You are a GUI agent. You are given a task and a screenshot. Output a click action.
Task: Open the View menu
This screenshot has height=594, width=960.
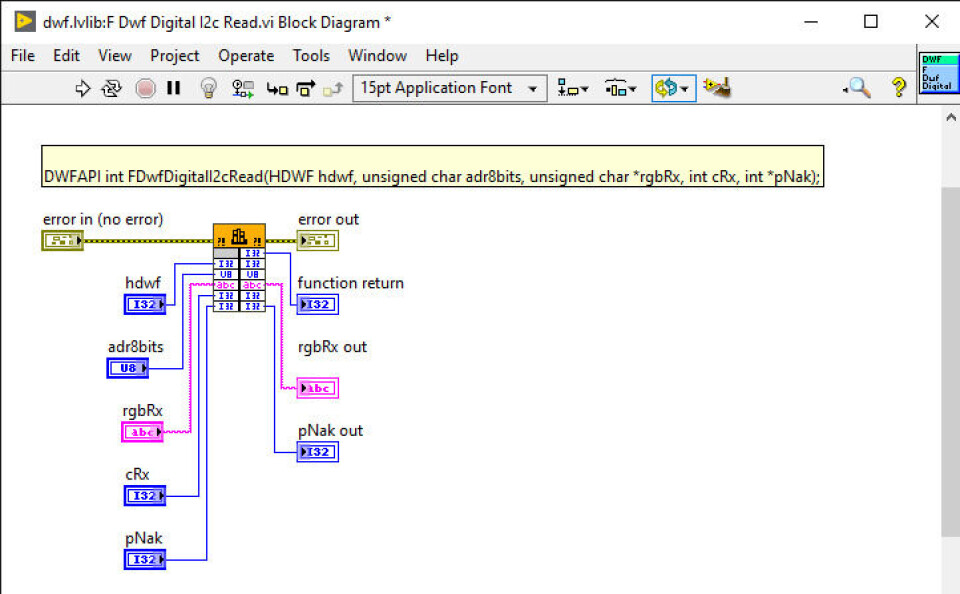click(x=114, y=56)
